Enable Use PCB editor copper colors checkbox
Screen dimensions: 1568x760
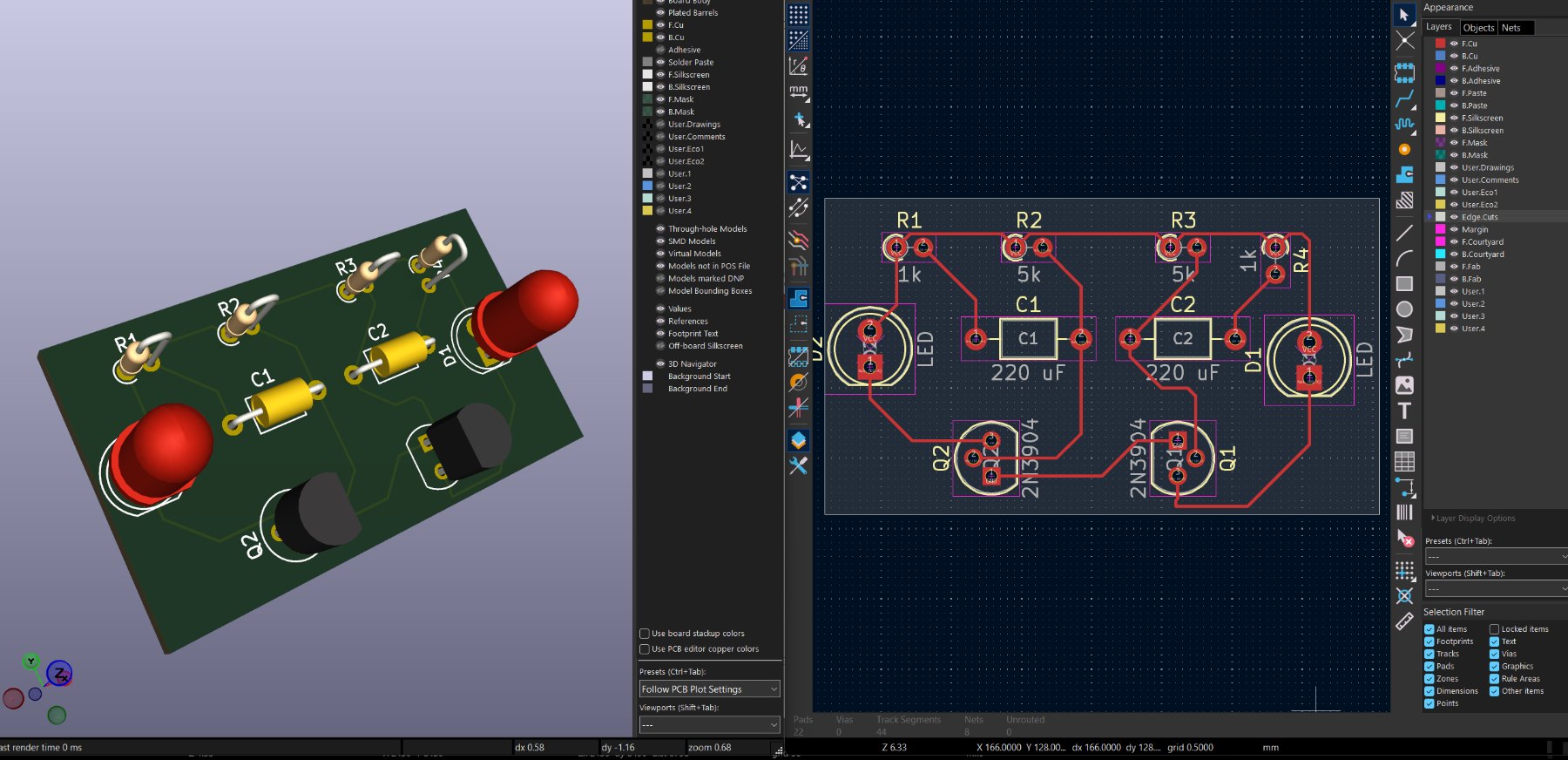pos(645,649)
